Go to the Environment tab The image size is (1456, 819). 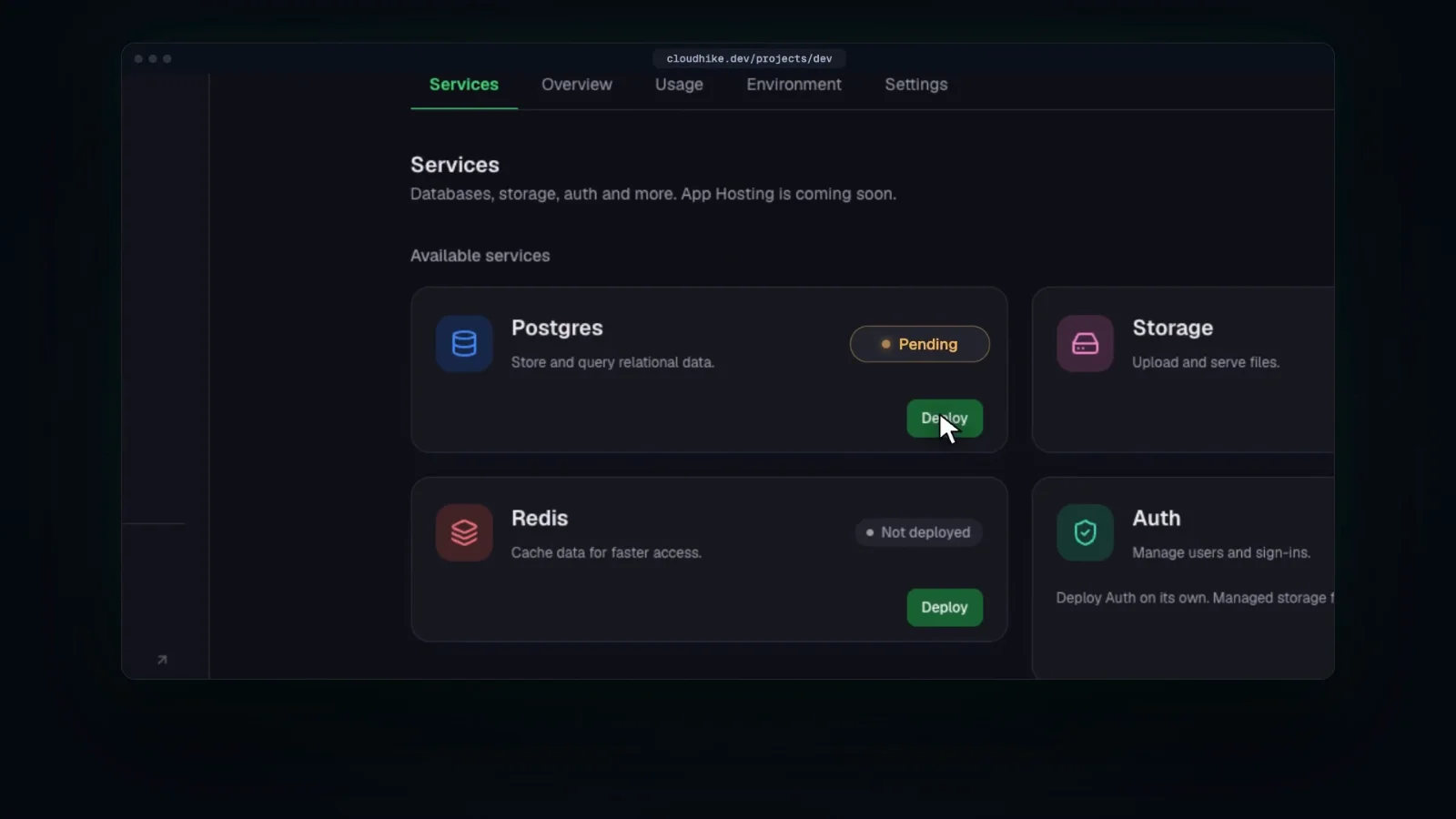click(x=794, y=85)
